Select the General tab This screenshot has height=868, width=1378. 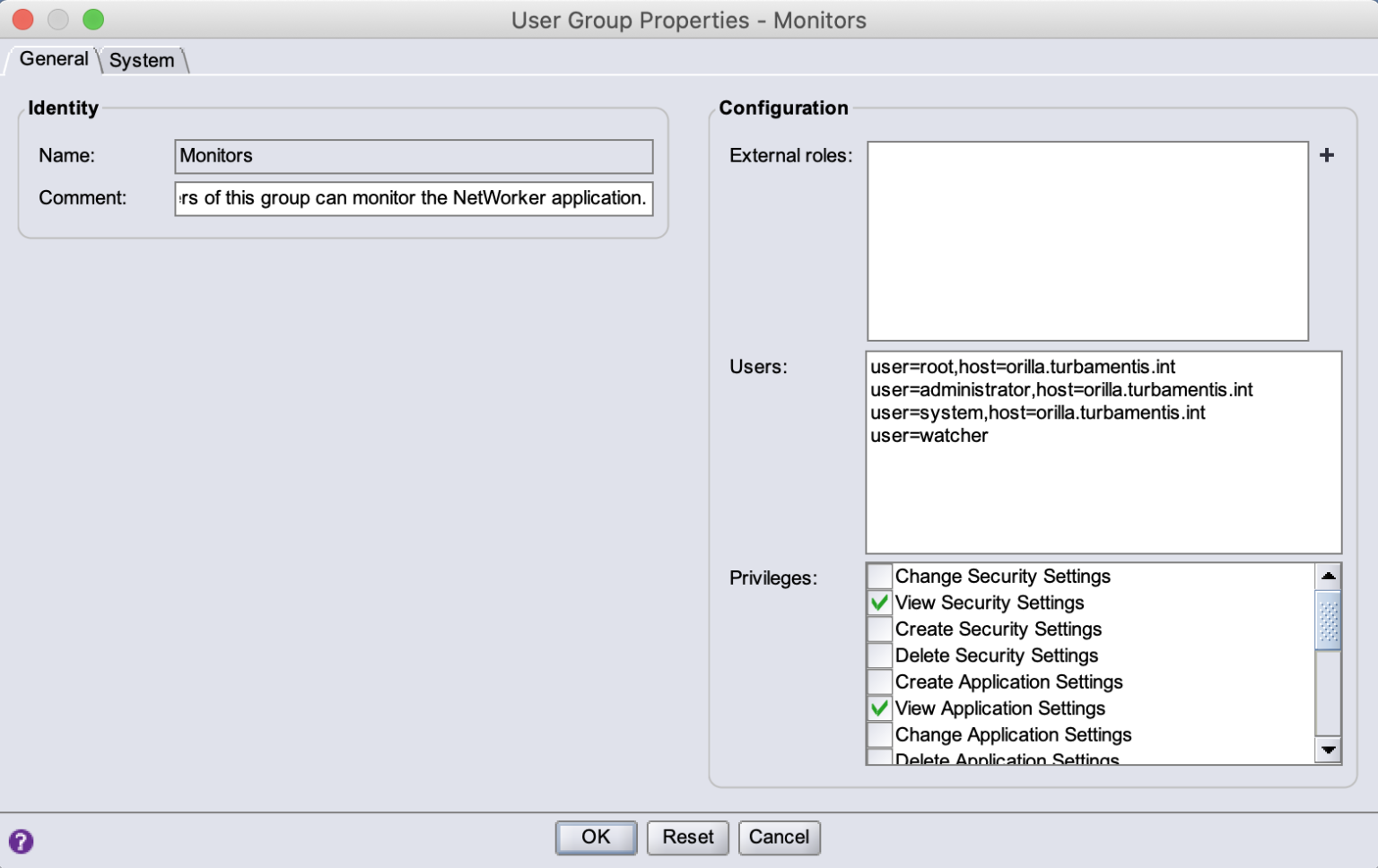[54, 59]
